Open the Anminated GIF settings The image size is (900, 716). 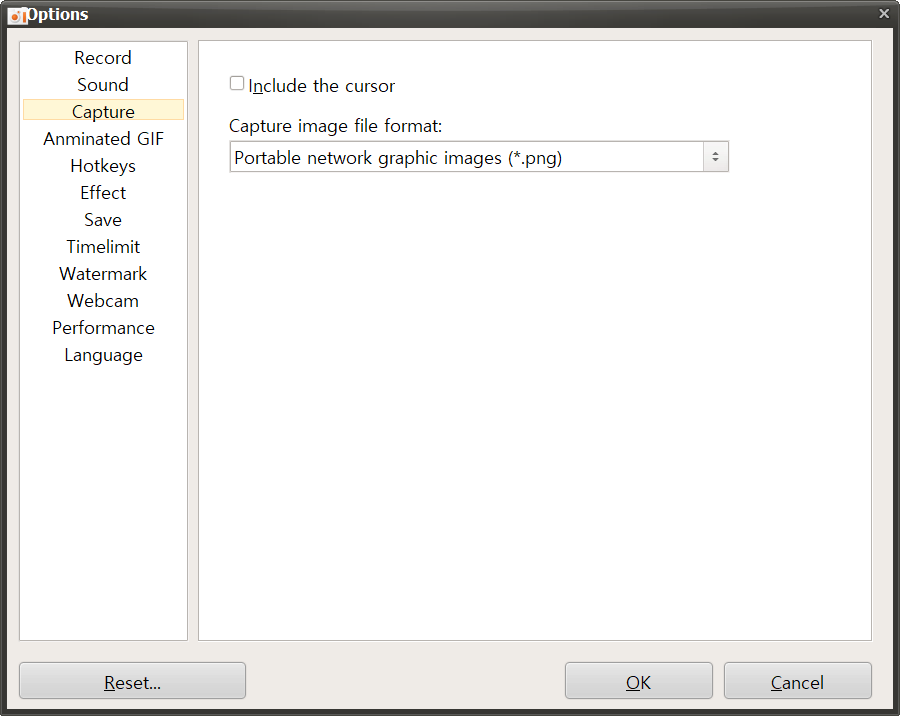click(x=102, y=138)
